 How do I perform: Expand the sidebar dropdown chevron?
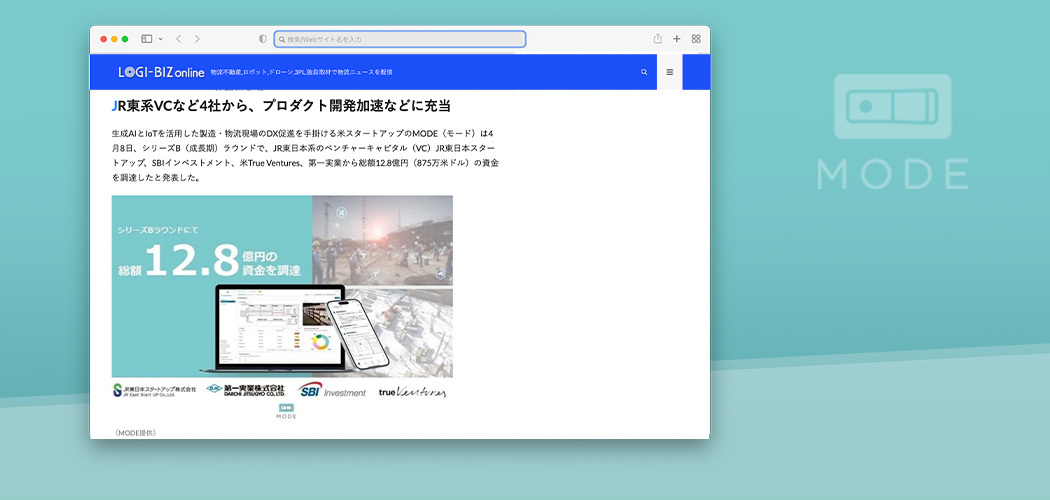tap(160, 39)
